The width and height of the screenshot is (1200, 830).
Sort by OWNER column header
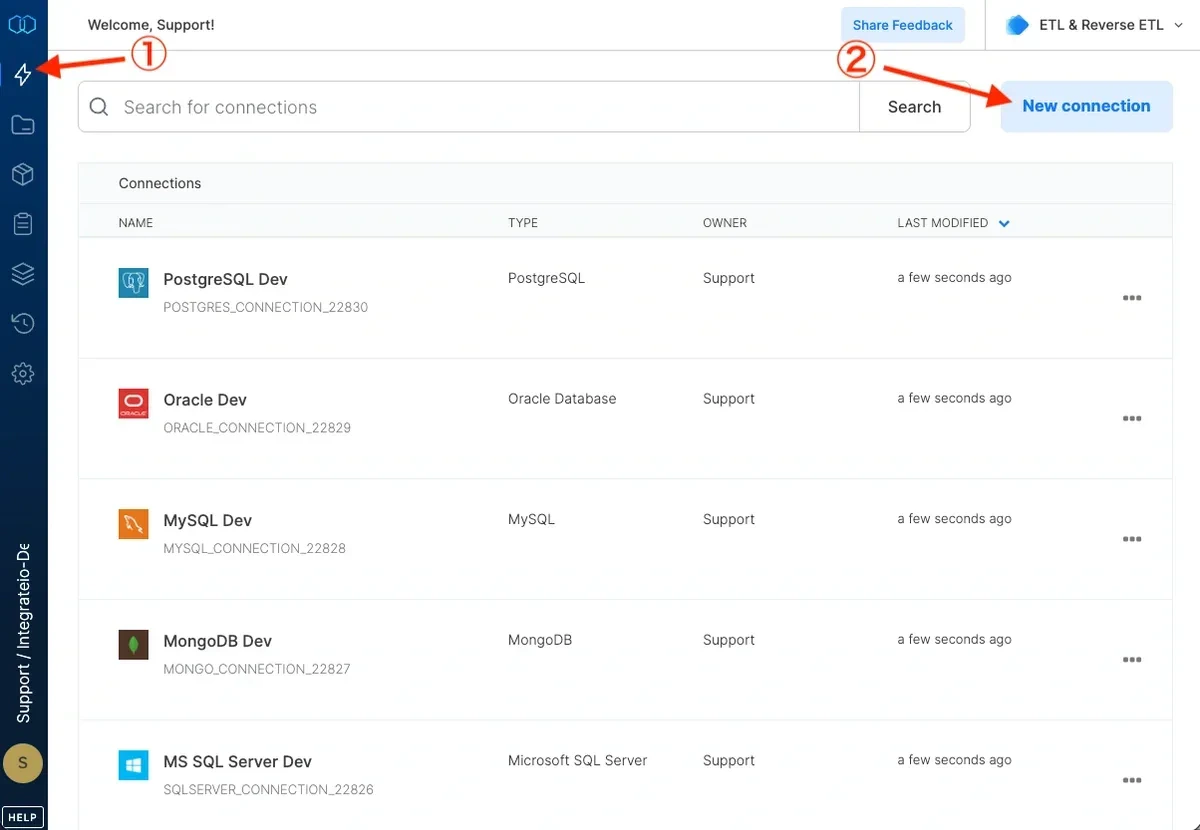tap(725, 223)
